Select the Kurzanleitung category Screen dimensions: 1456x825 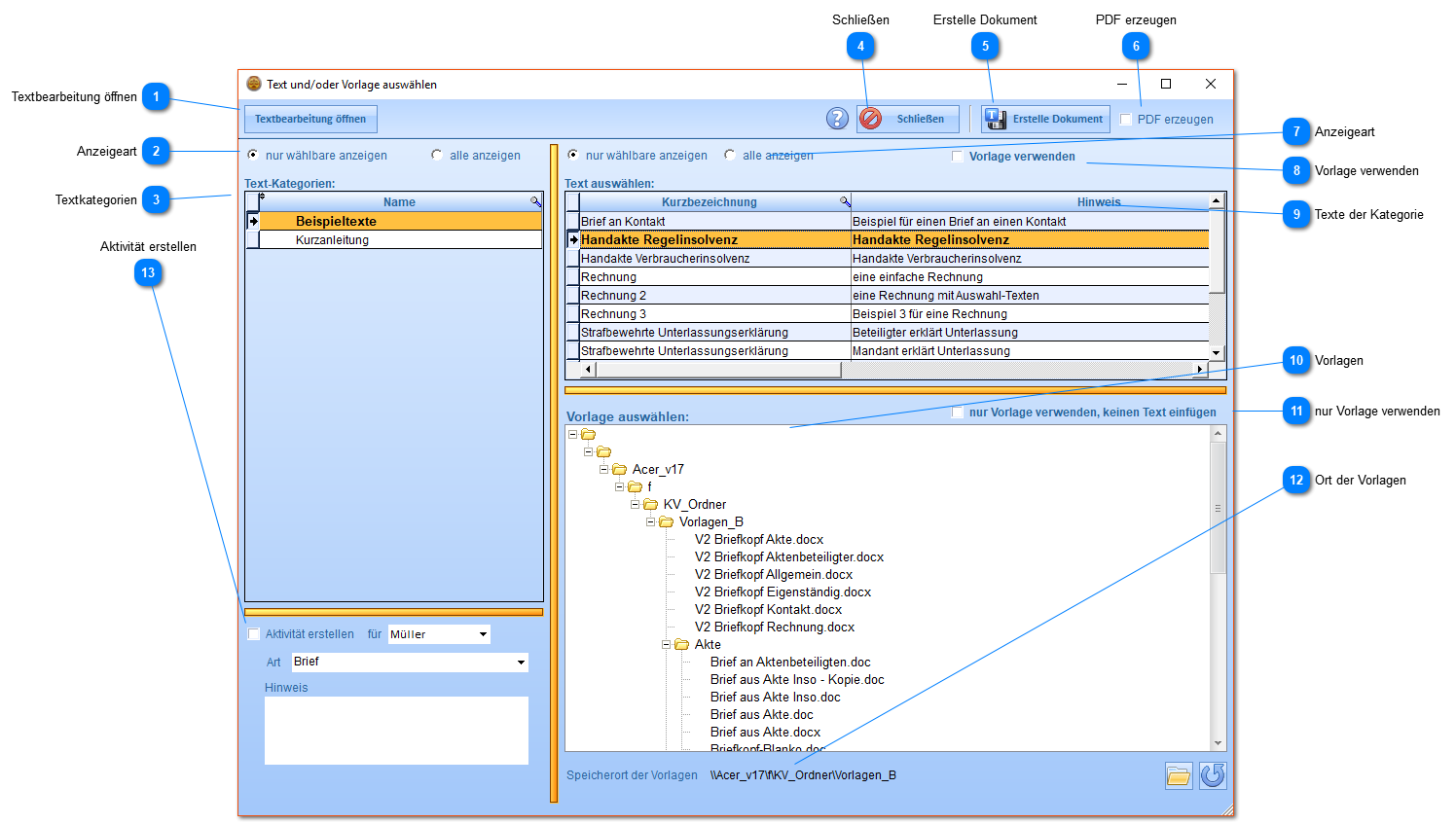(x=332, y=240)
